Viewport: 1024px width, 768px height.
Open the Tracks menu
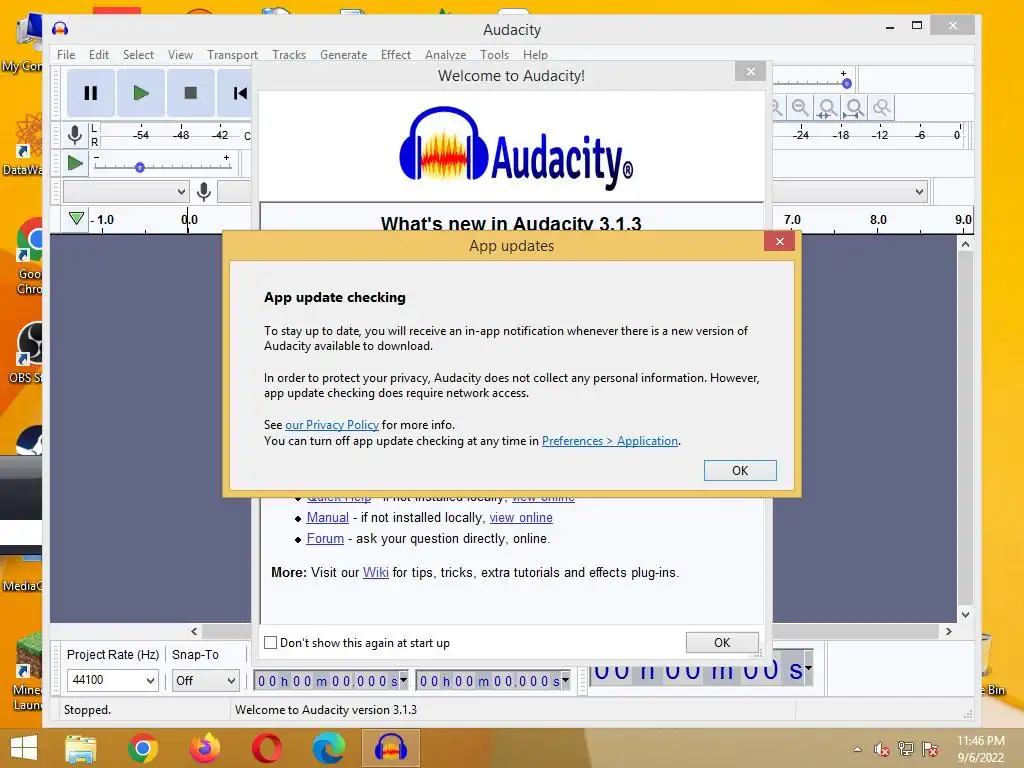[289, 55]
